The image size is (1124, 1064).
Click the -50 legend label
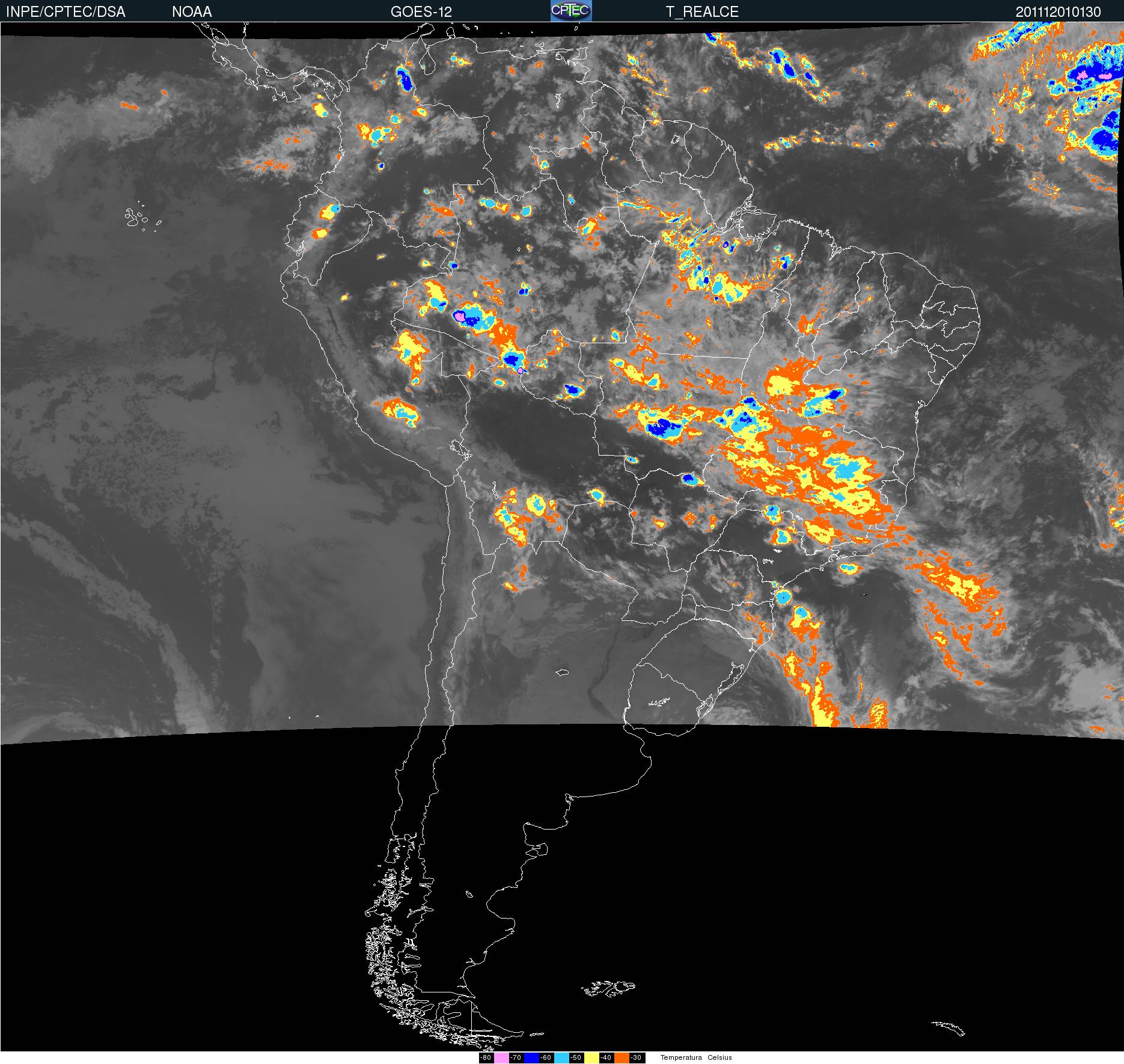pyautogui.click(x=576, y=1058)
